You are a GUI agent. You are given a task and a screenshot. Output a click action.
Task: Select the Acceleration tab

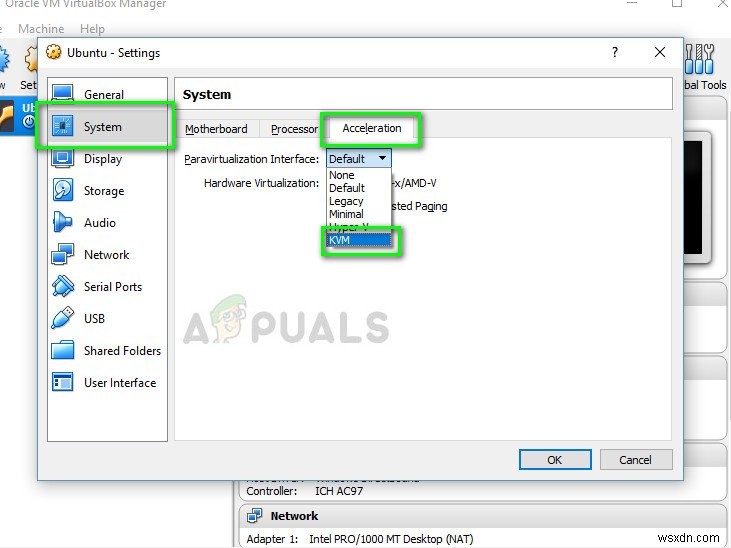(372, 128)
